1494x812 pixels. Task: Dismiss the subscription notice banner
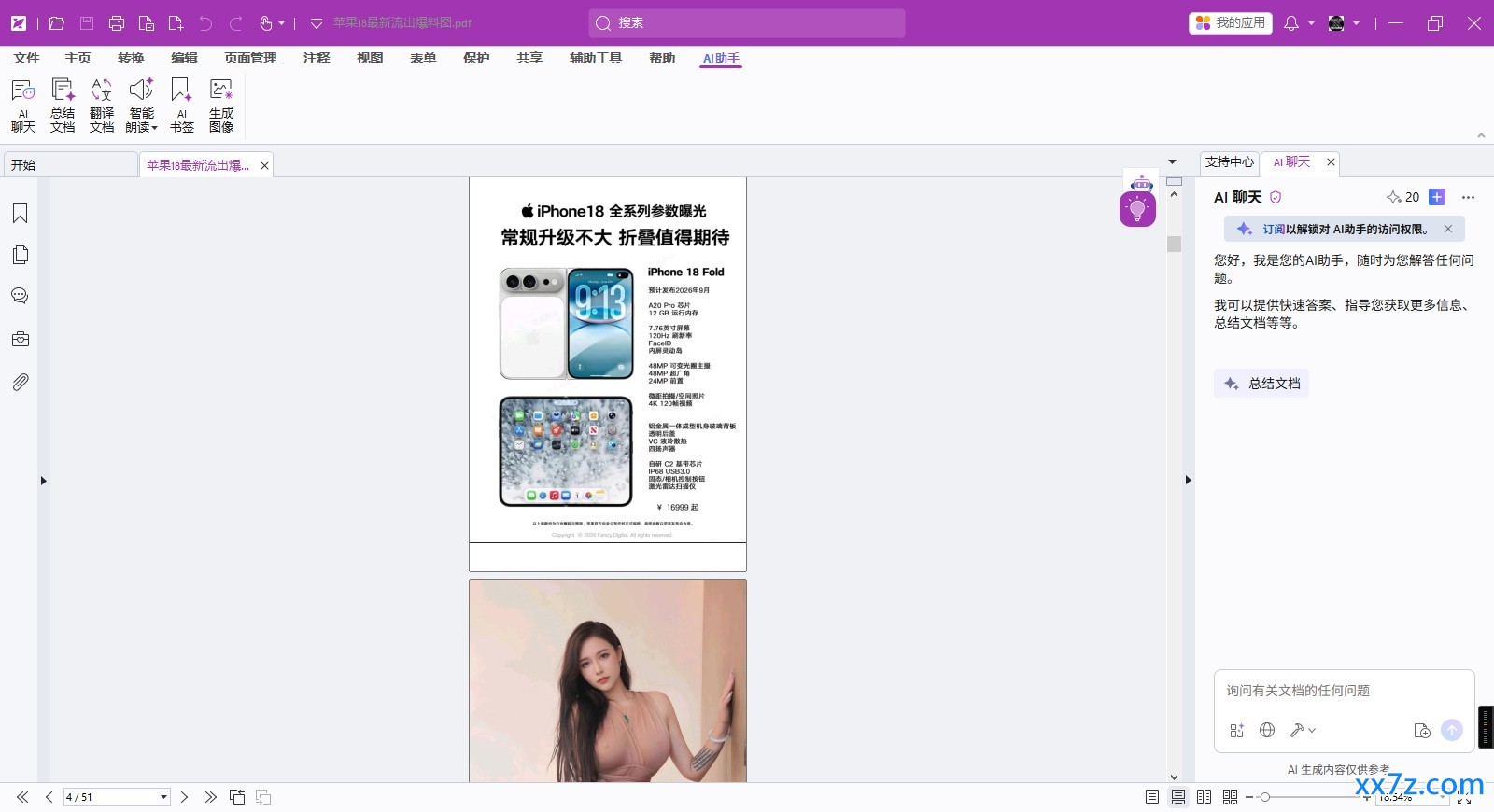coord(1448,229)
